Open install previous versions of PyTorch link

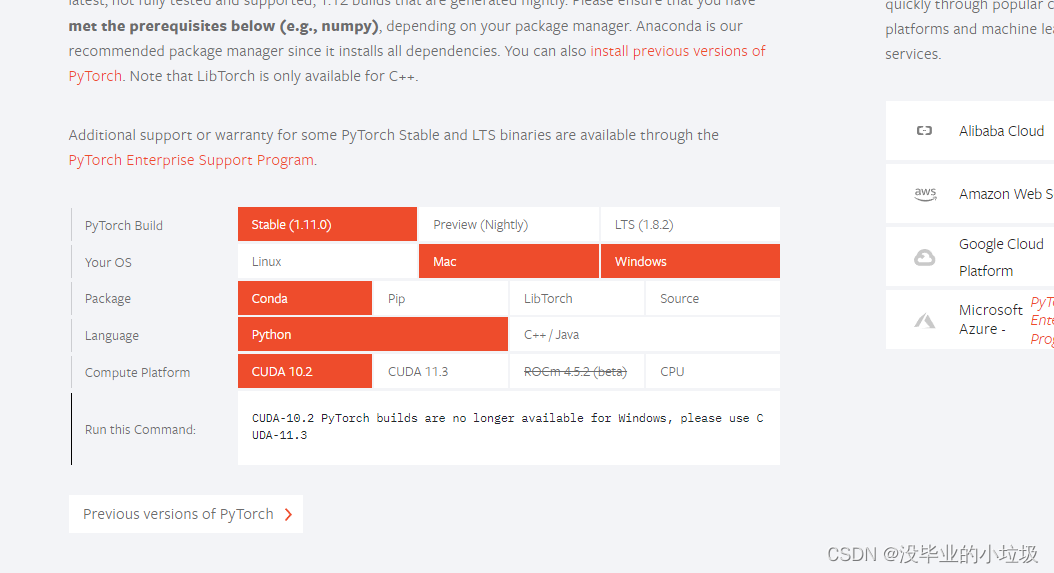click(x=678, y=51)
